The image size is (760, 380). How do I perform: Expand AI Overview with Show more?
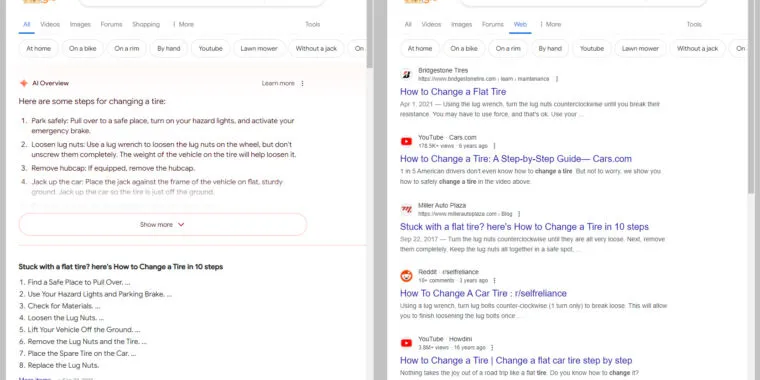pos(162,224)
